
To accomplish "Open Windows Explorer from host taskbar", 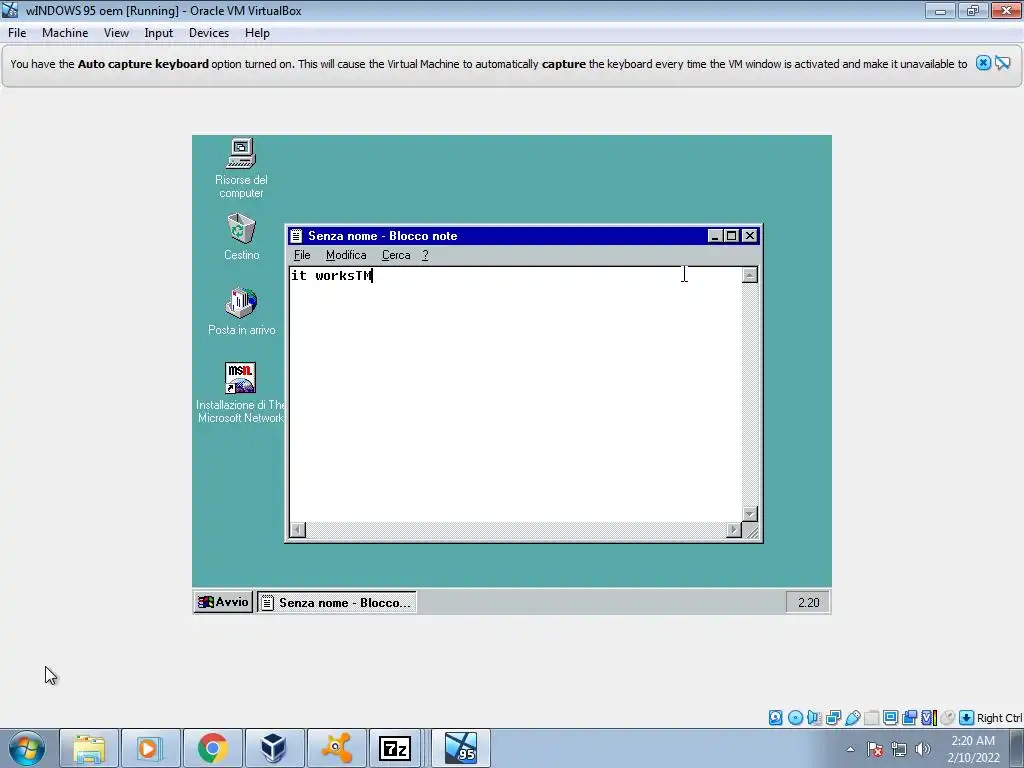I will coord(89,748).
